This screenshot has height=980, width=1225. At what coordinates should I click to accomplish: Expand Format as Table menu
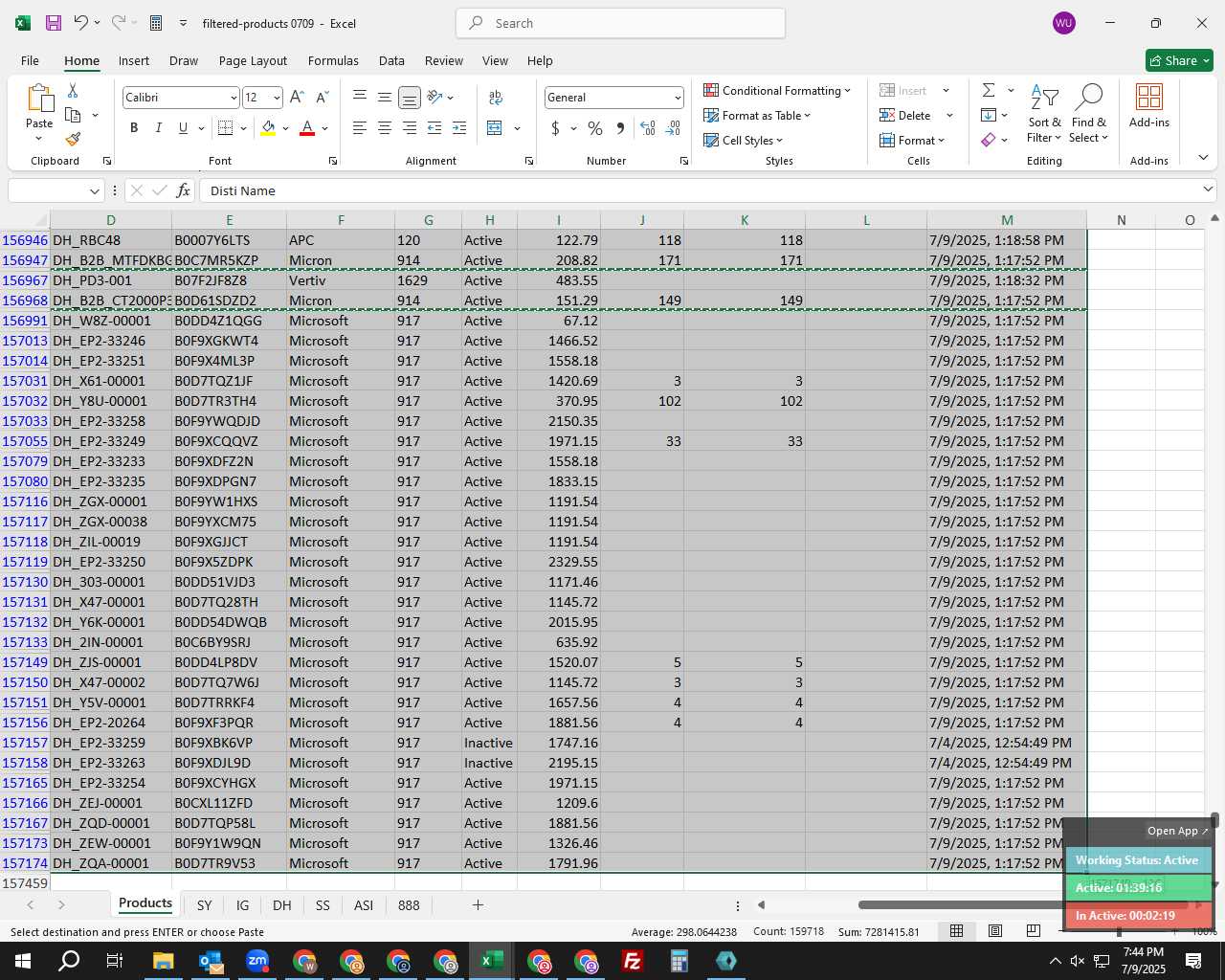click(x=757, y=115)
